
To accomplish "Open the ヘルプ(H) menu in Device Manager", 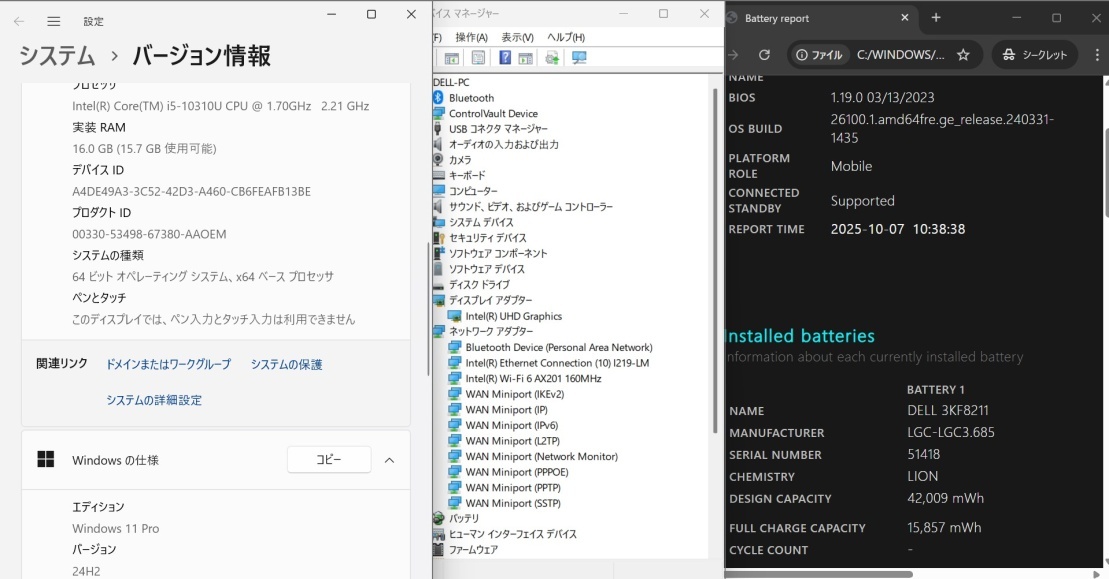I will click(566, 37).
